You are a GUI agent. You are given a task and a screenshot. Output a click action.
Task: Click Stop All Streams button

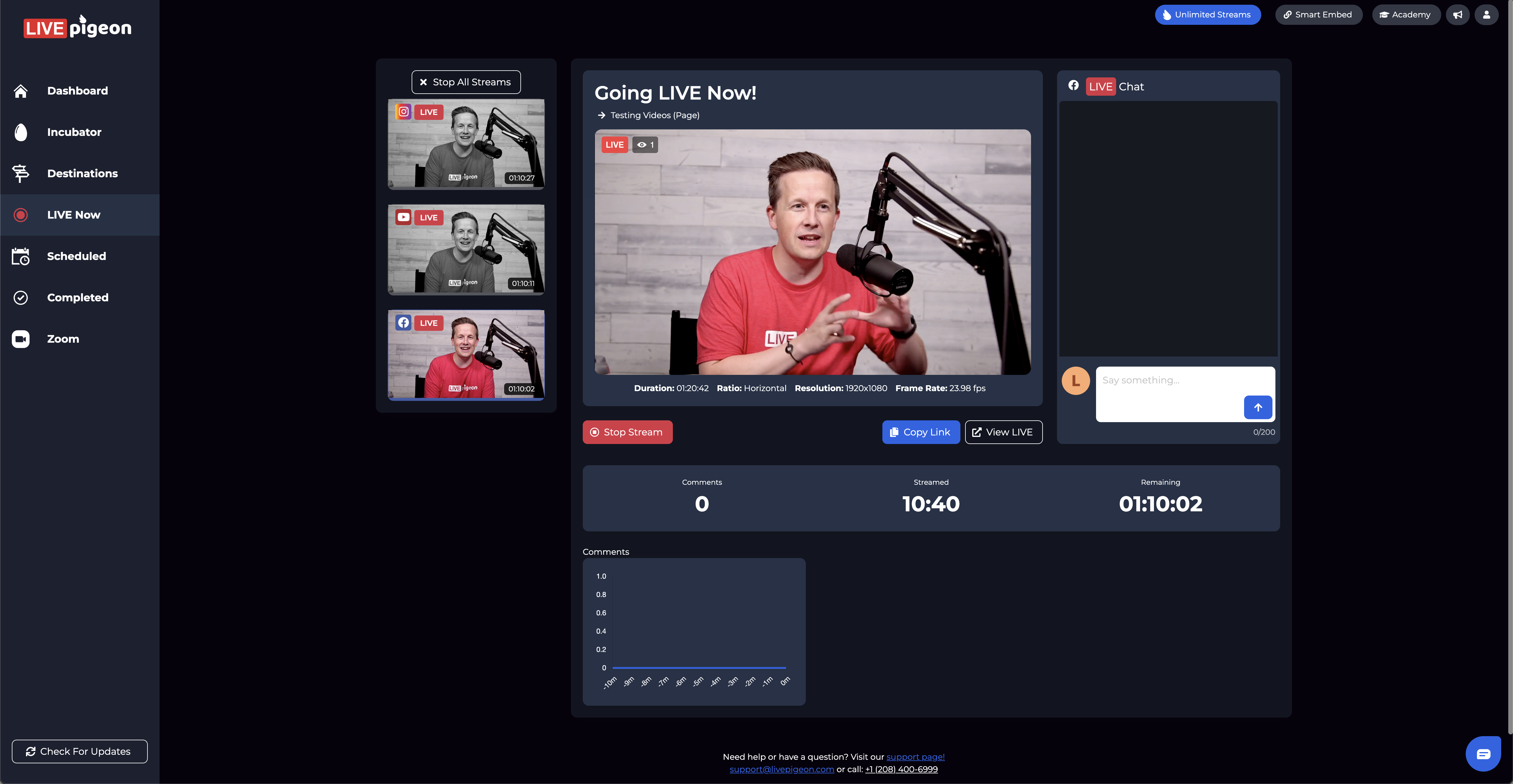[466, 82]
